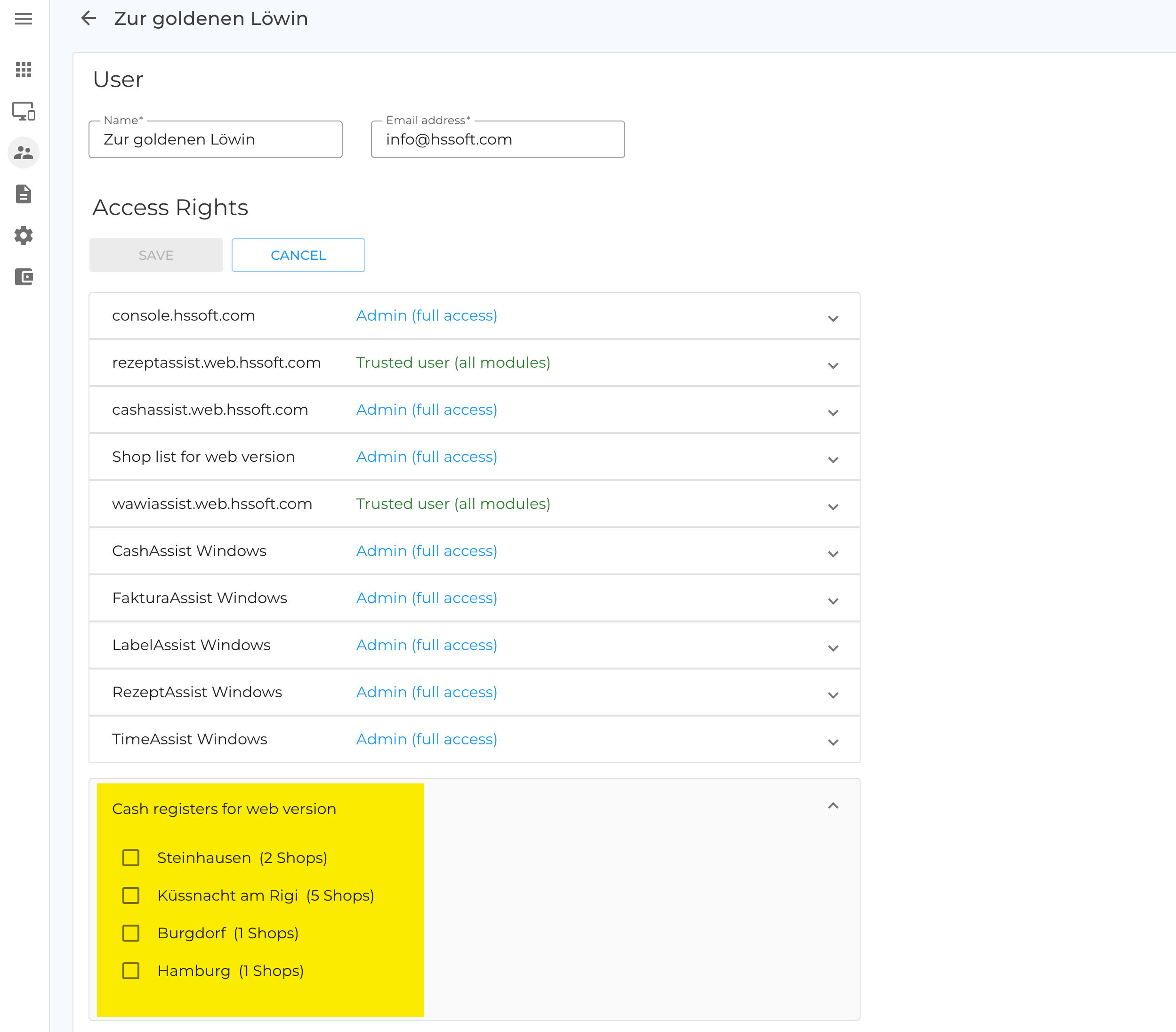Click the SAVE button
The height and width of the screenshot is (1032, 1176).
pyautogui.click(x=156, y=256)
